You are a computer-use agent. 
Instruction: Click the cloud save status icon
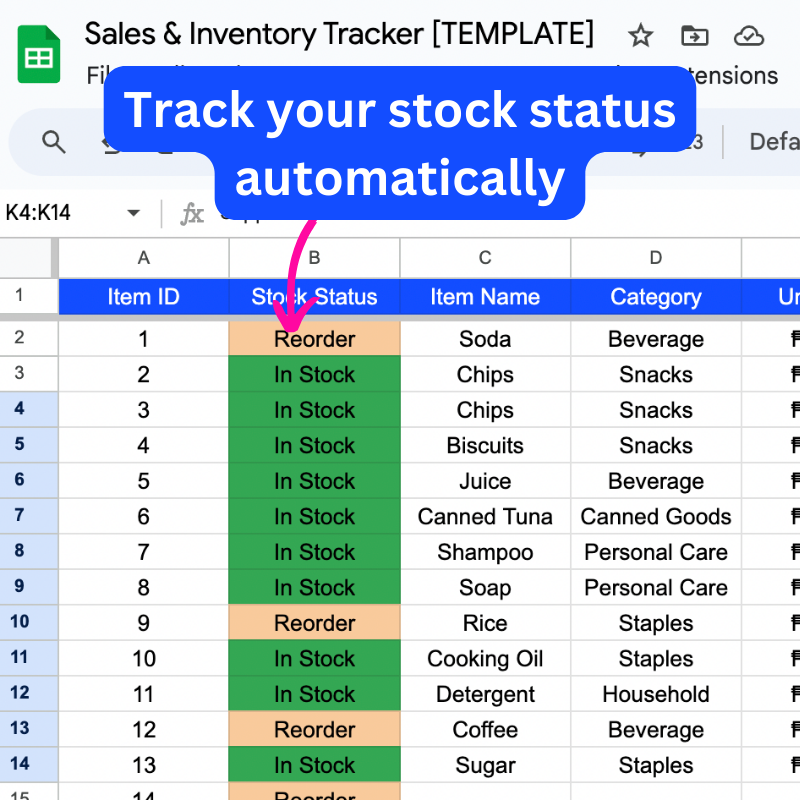[750, 36]
